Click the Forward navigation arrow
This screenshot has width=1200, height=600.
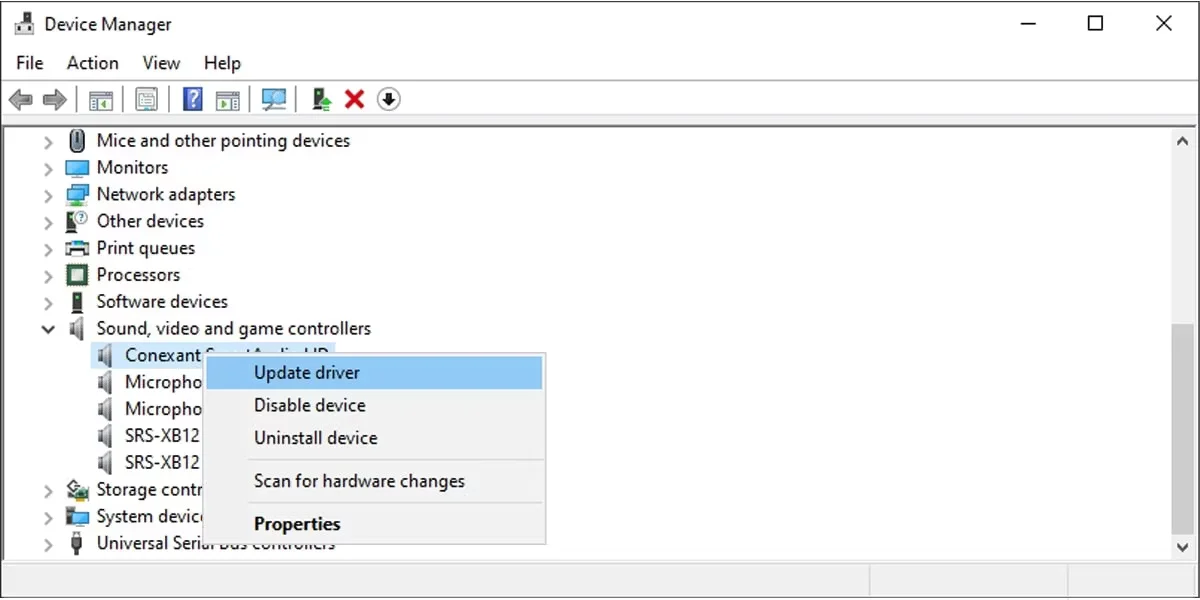click(x=52, y=99)
